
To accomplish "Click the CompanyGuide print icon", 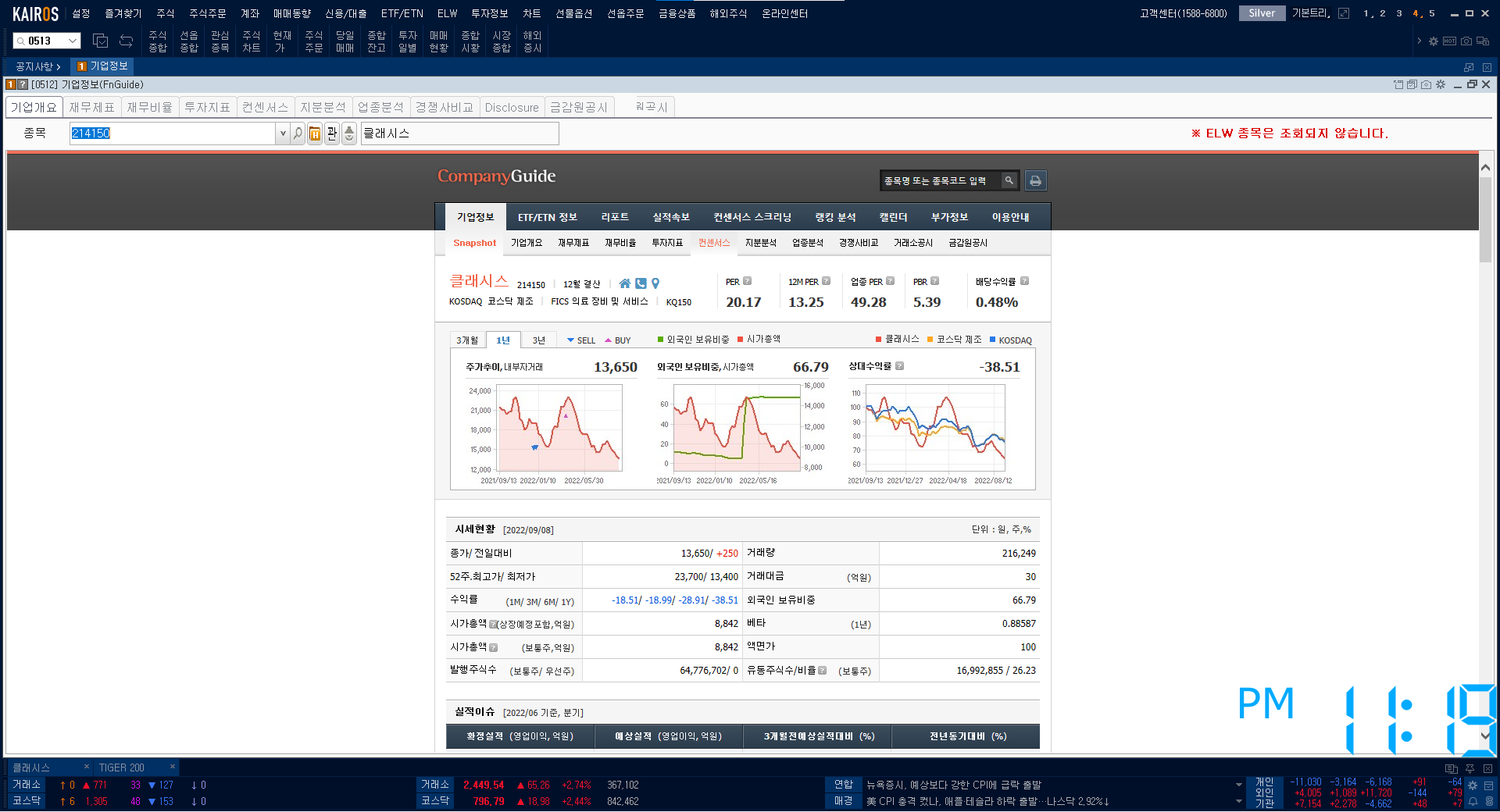I will [1035, 180].
